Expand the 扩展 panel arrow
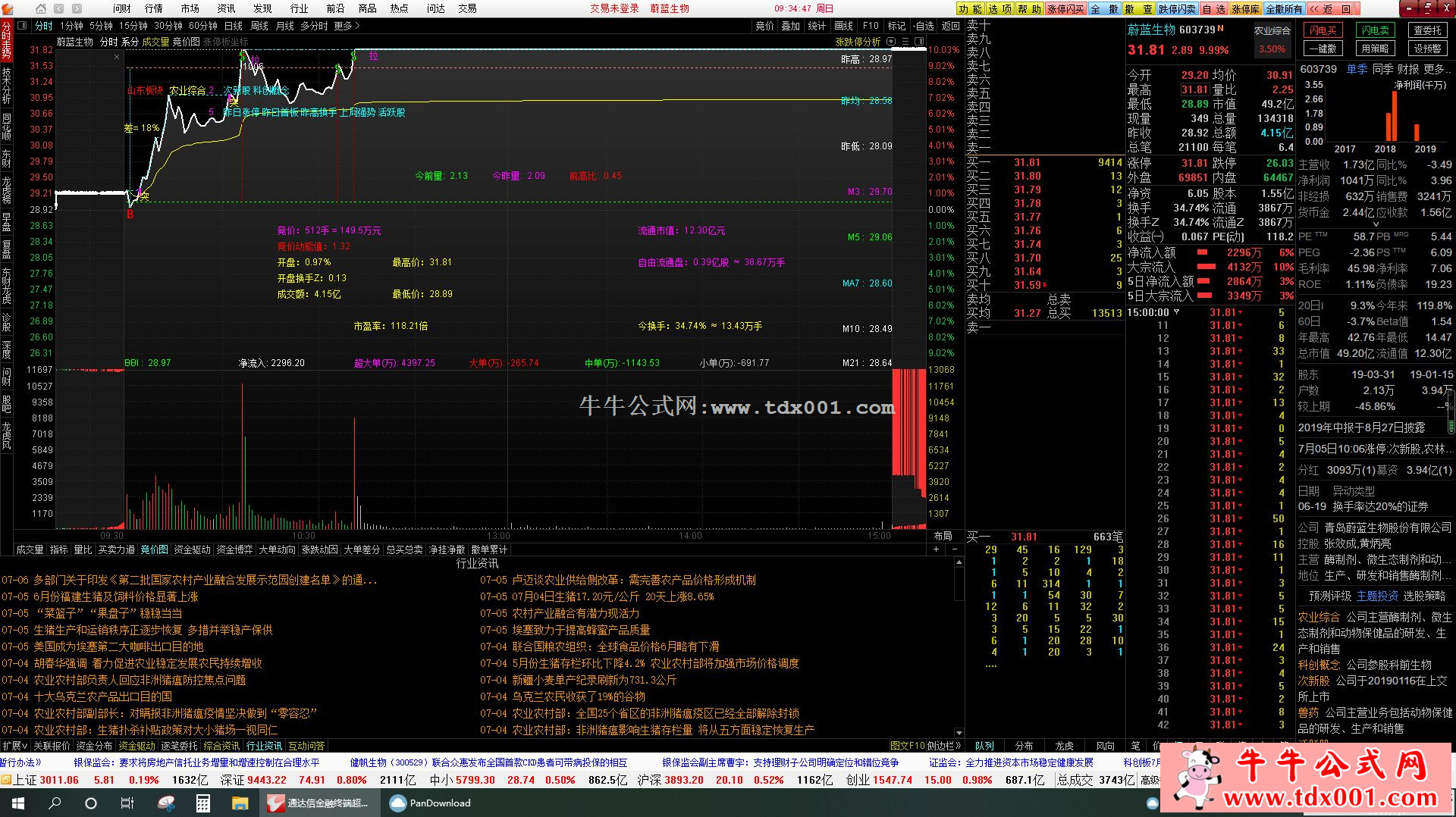Image resolution: width=1456 pixels, height=817 pixels. click(x=15, y=746)
